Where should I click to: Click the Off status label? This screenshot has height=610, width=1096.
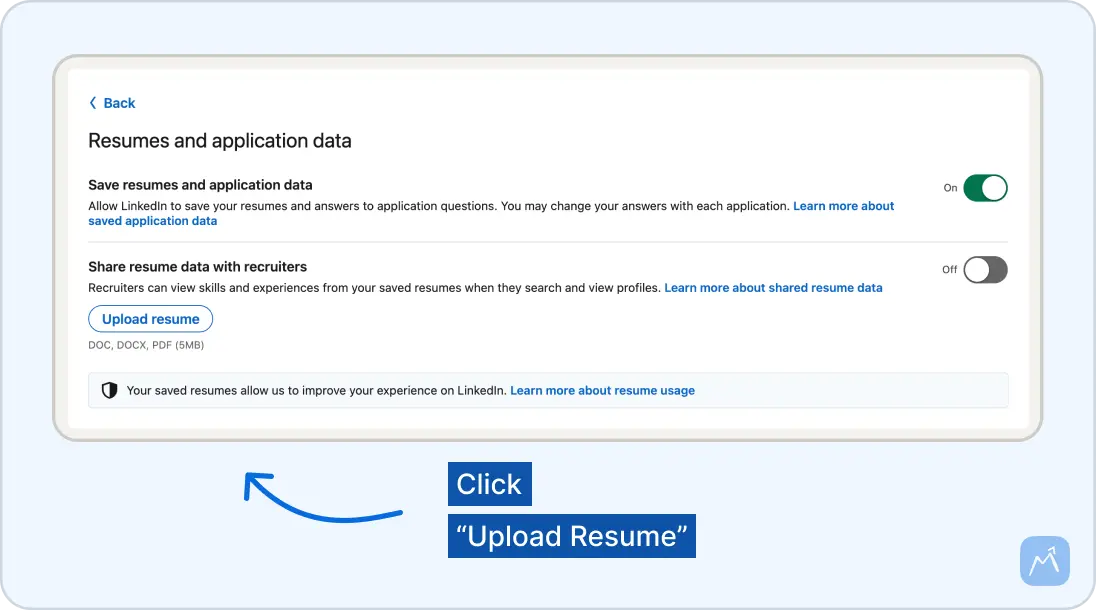click(x=949, y=270)
